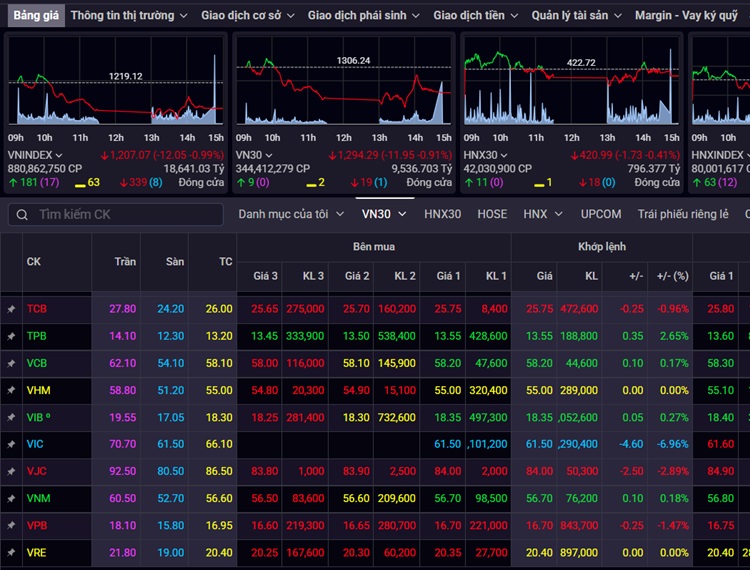750x570 pixels.
Task: Open the HNX30 intraday chart
Action: (x=571, y=80)
